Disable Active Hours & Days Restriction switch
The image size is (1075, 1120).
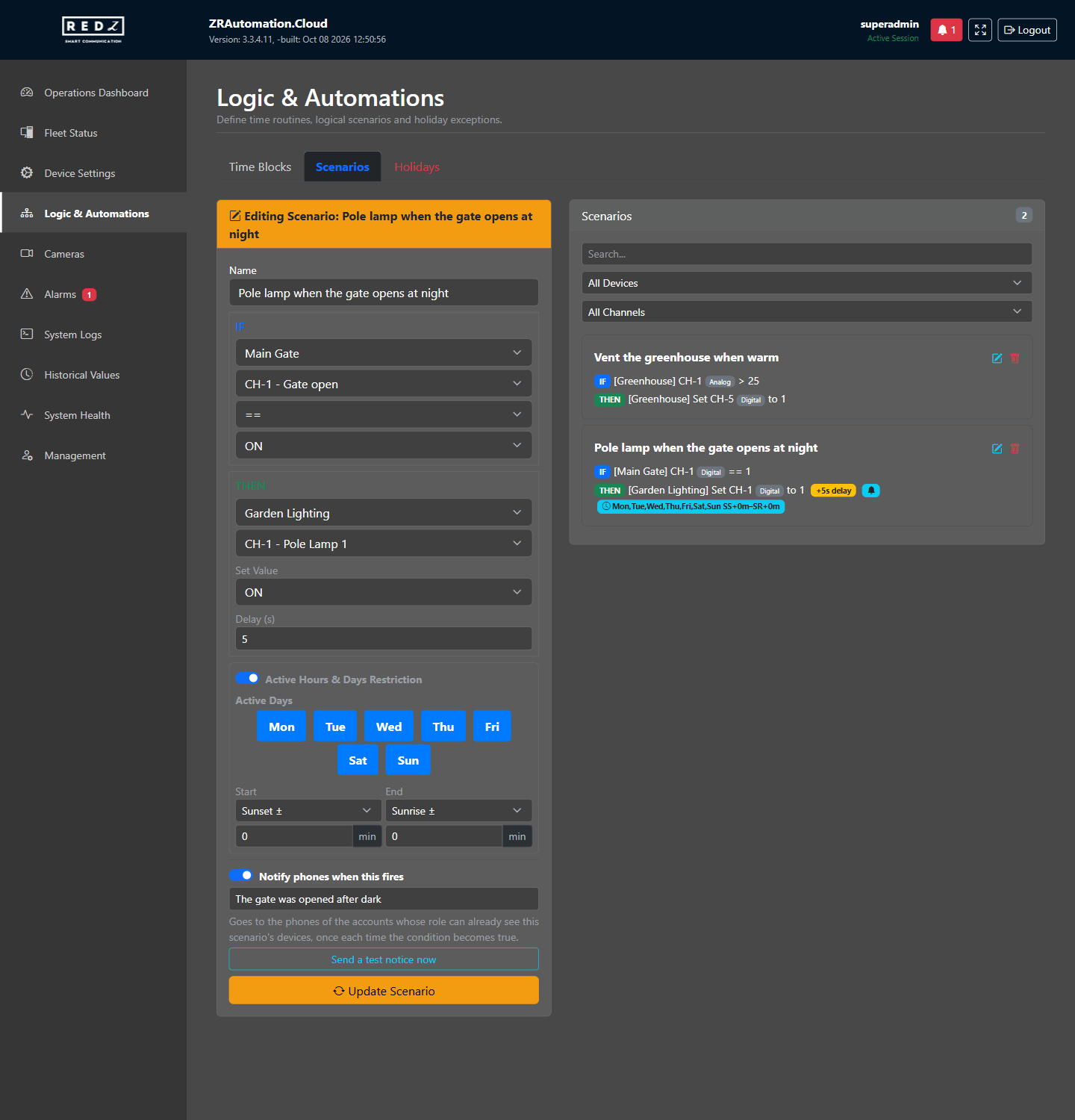(x=247, y=679)
